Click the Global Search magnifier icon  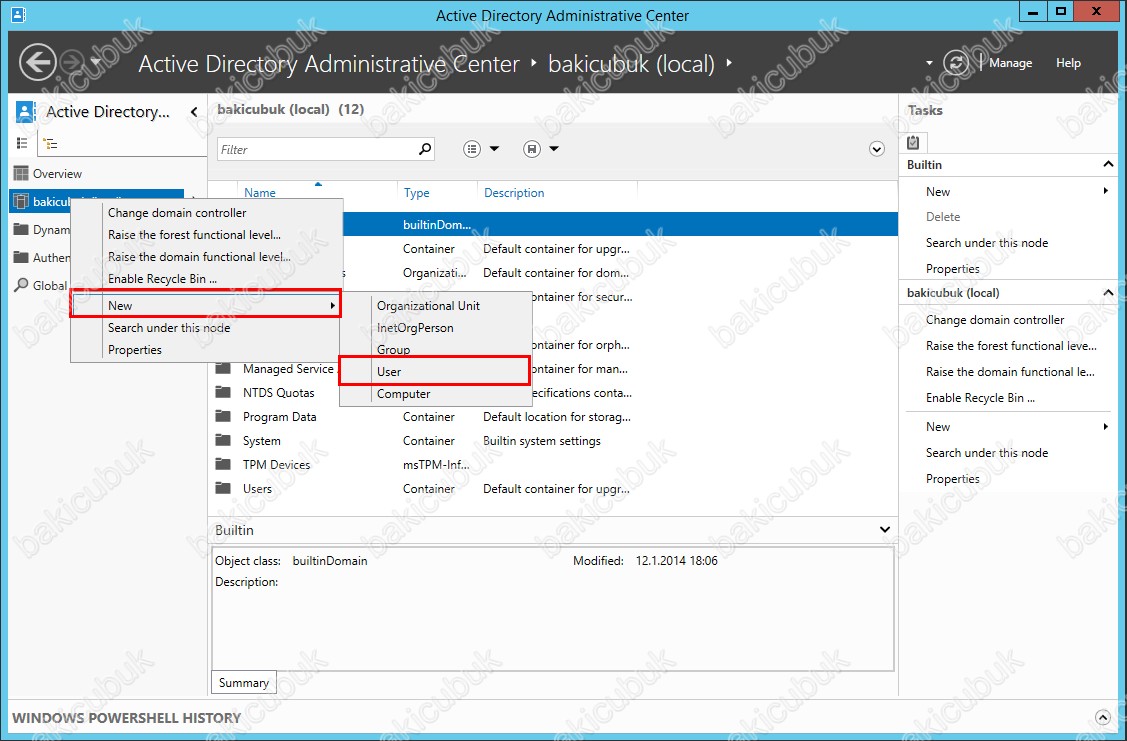click(22, 285)
